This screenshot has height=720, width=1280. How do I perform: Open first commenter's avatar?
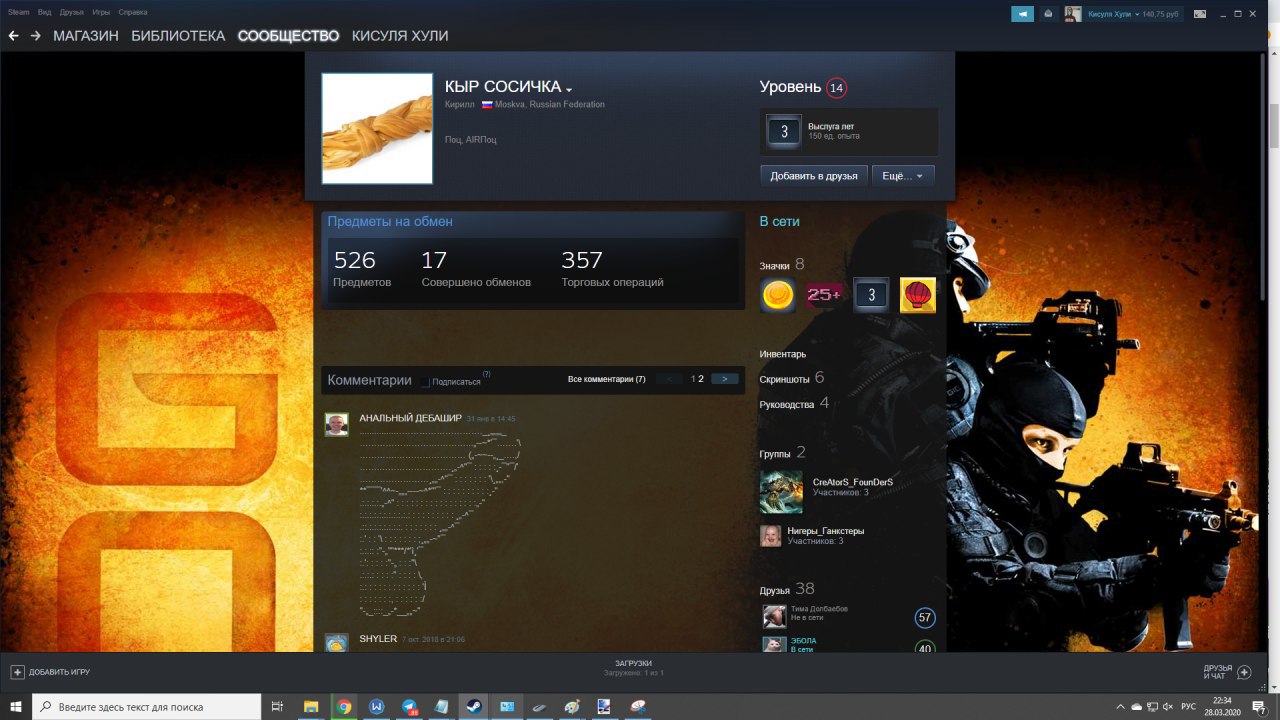(x=336, y=424)
